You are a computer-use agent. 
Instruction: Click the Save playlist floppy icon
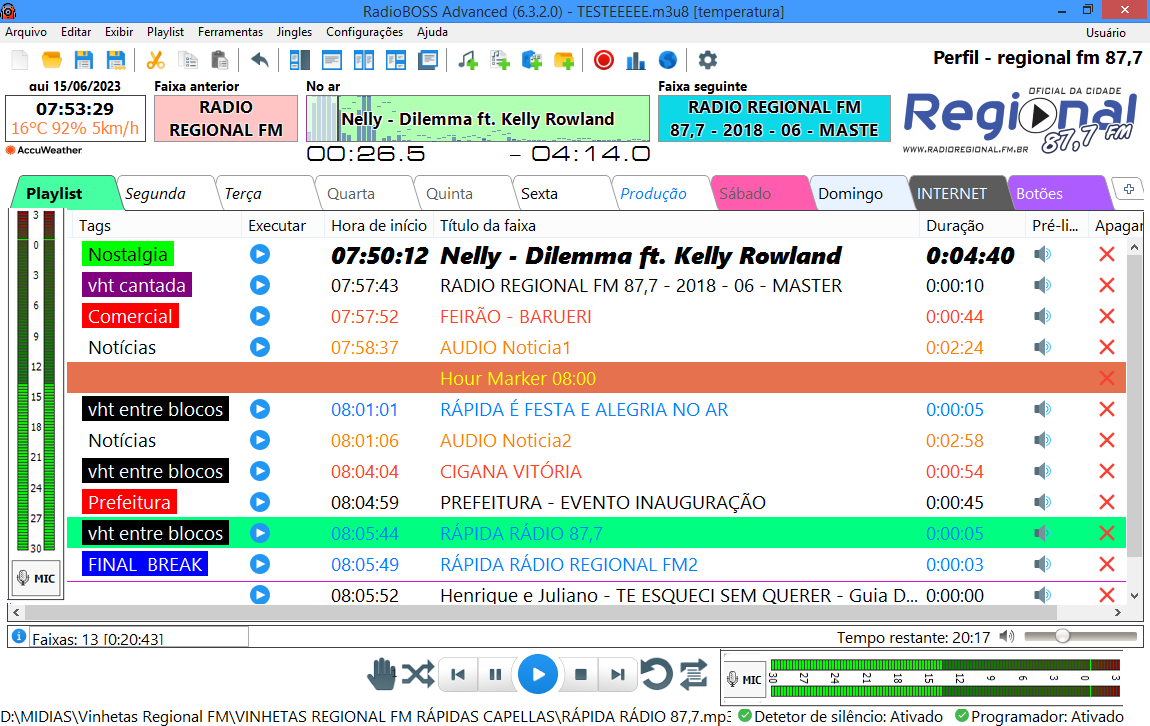(84, 60)
